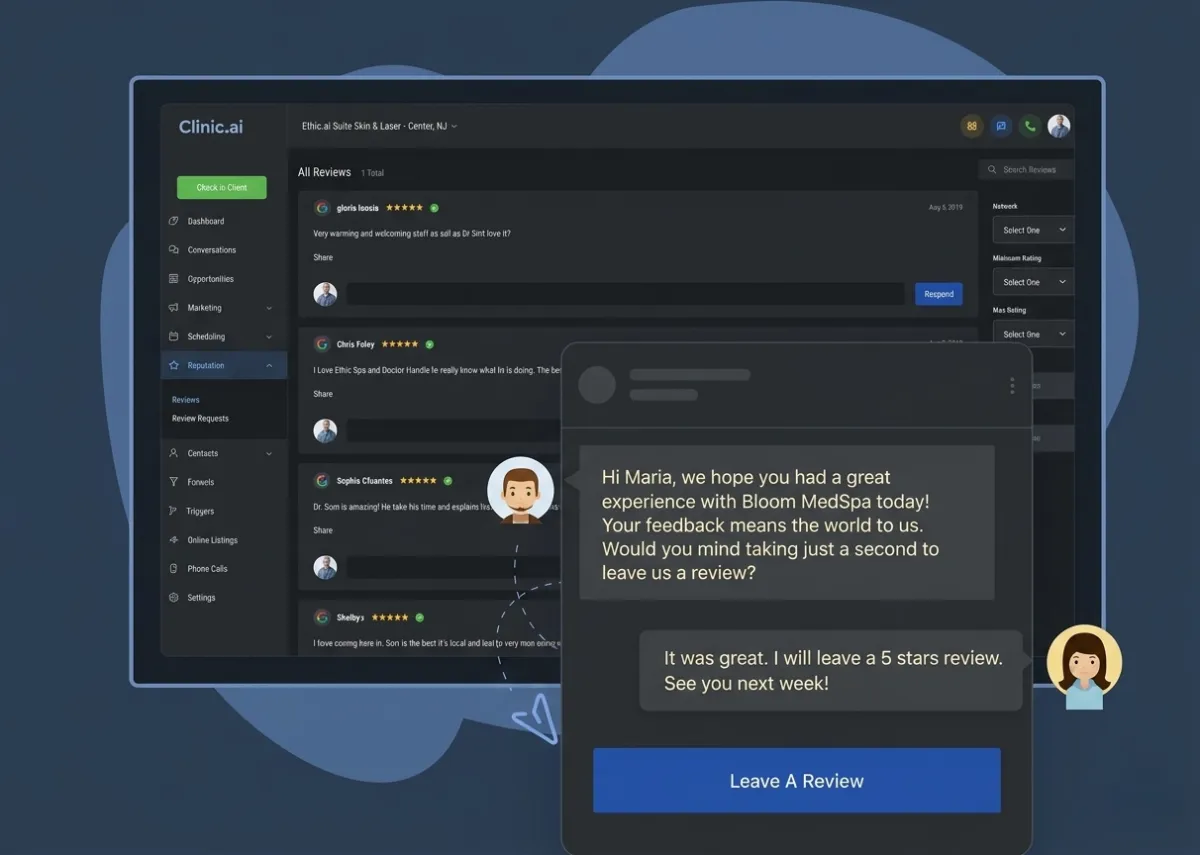Click the funnel icon in the sidebar
The width and height of the screenshot is (1200, 855).
coord(174,482)
